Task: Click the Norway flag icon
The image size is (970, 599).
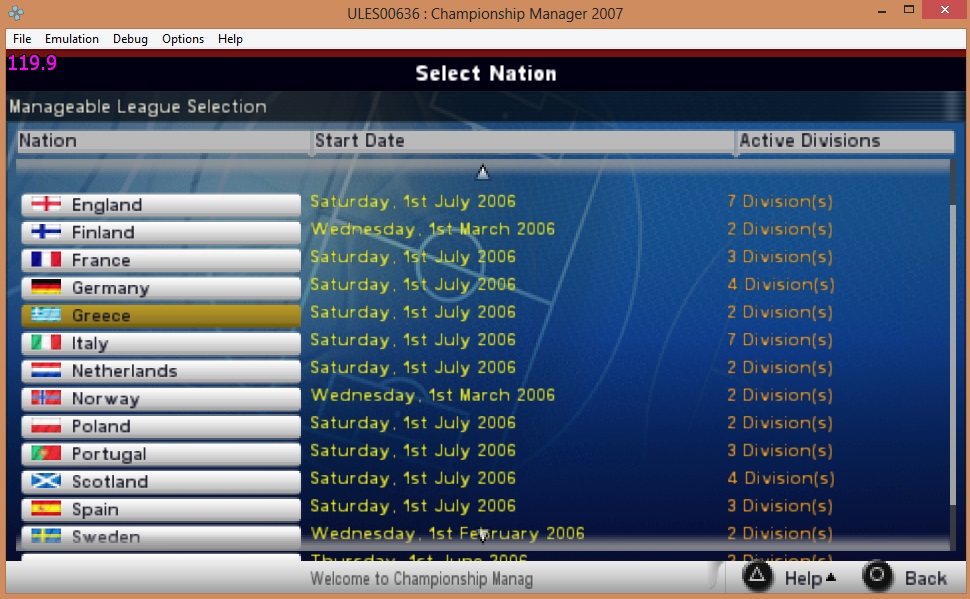Action: pos(46,399)
